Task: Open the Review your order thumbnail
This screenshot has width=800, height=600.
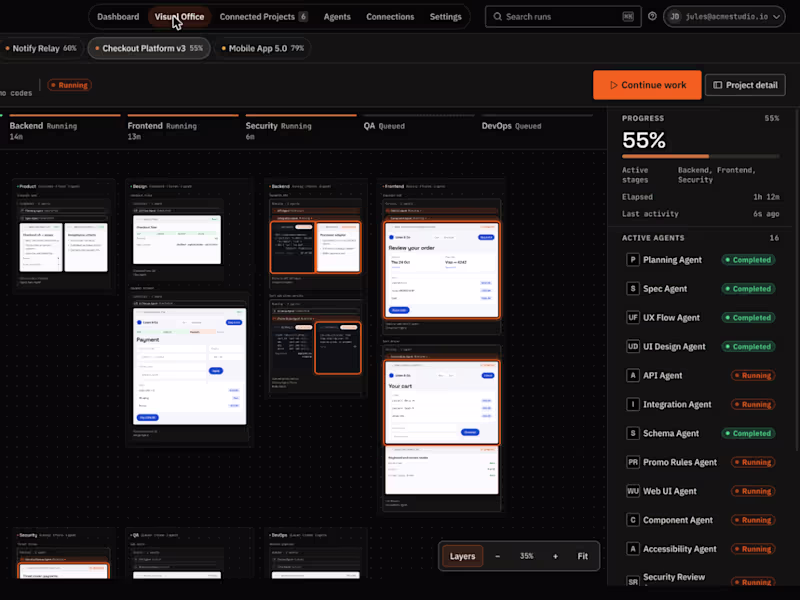Action: point(442,270)
